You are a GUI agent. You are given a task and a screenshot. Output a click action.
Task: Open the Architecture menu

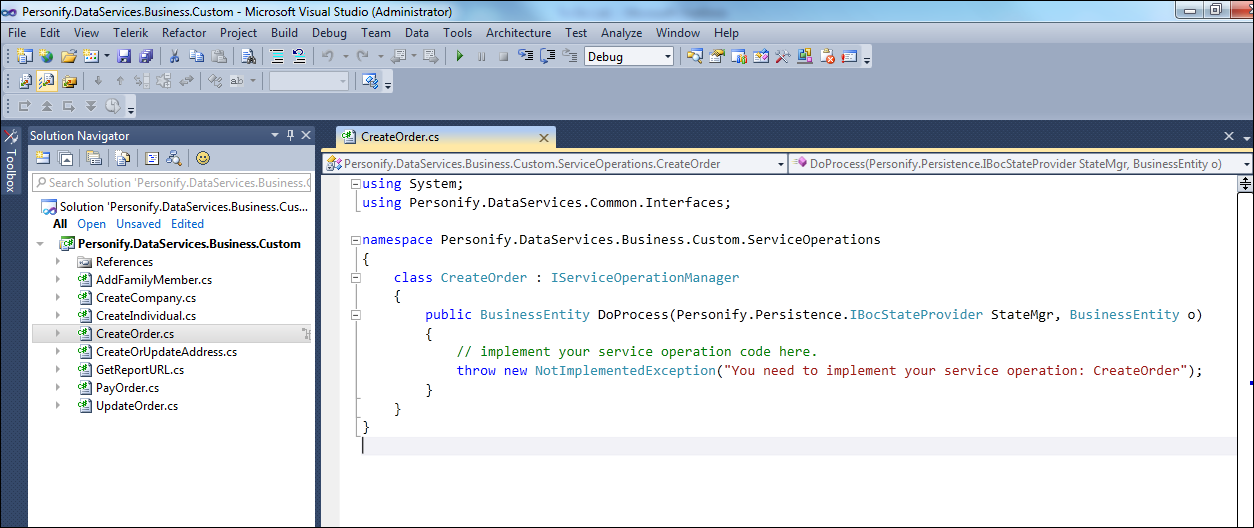pos(518,33)
